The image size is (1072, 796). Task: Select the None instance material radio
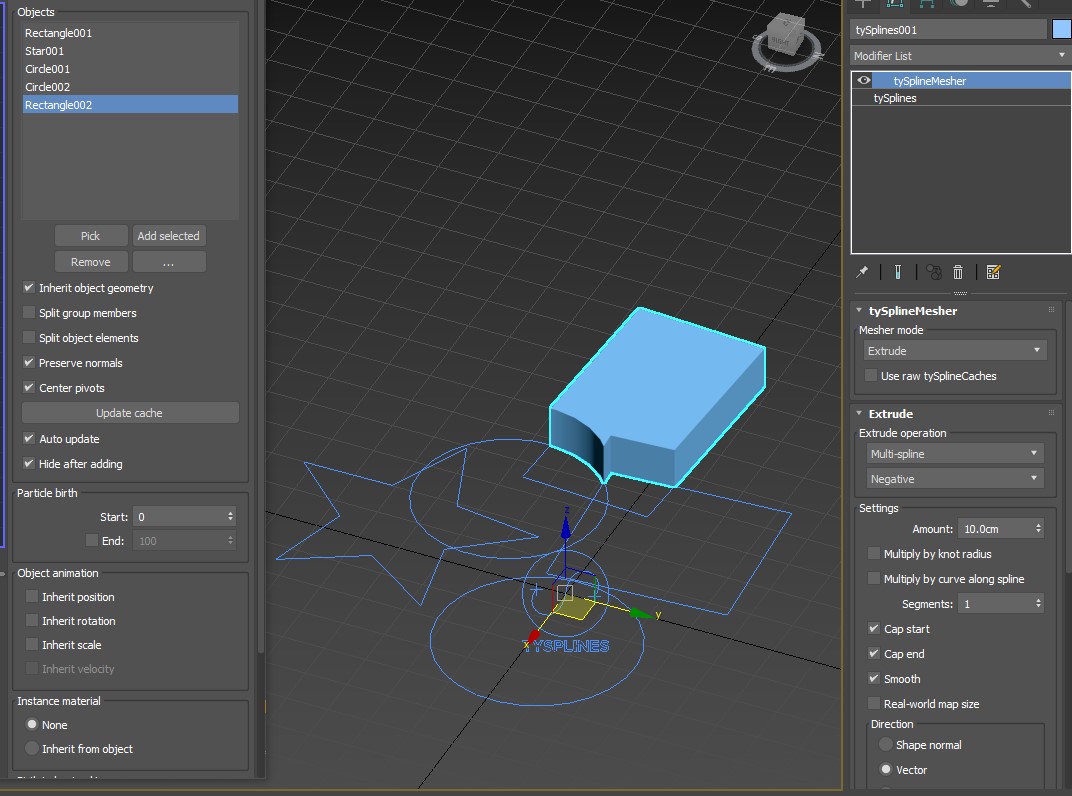tap(31, 724)
